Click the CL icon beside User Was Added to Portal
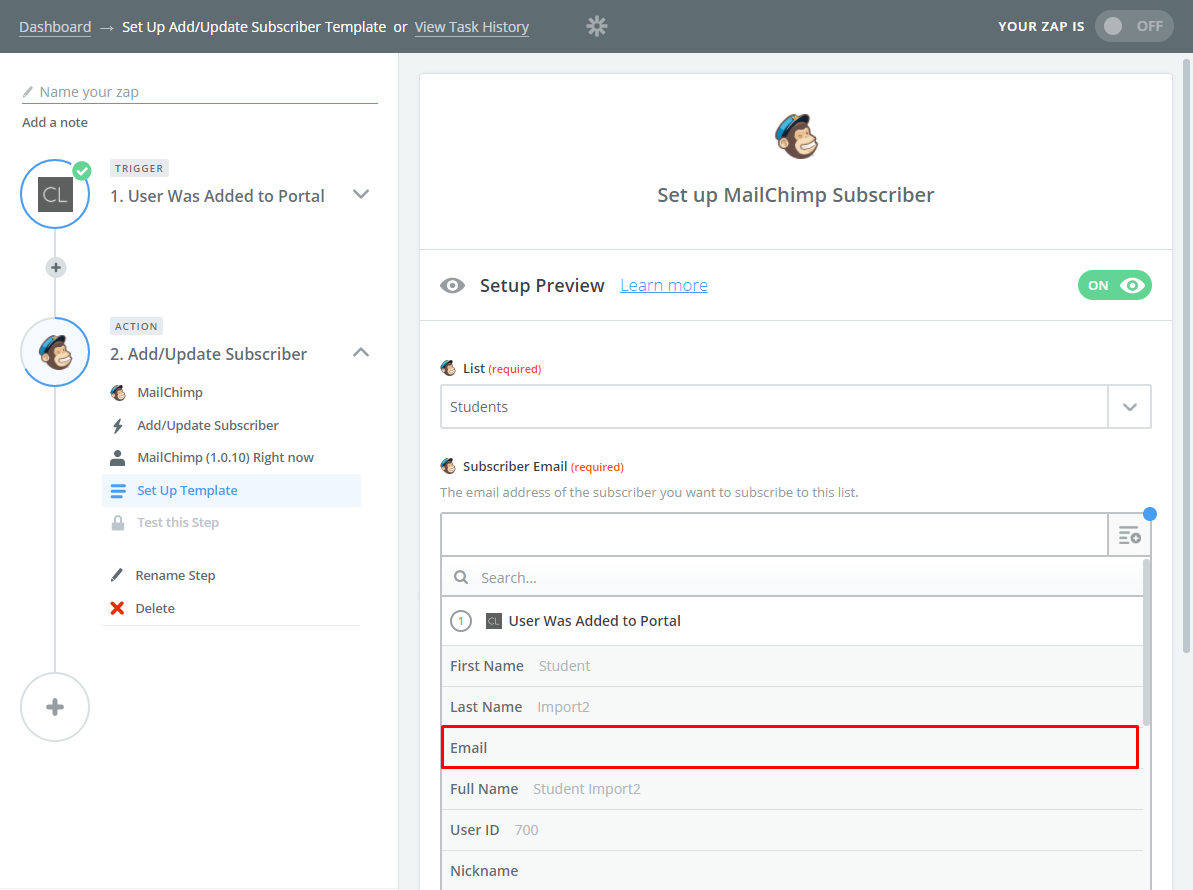 coord(493,621)
